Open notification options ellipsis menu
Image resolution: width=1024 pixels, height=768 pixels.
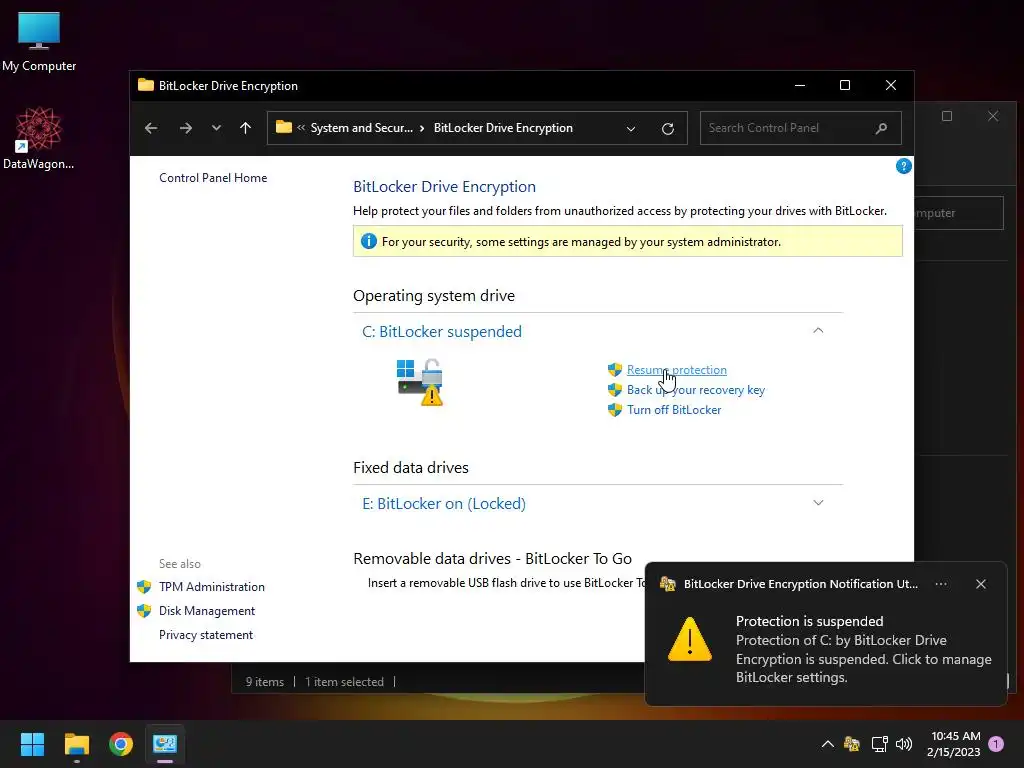click(x=940, y=584)
